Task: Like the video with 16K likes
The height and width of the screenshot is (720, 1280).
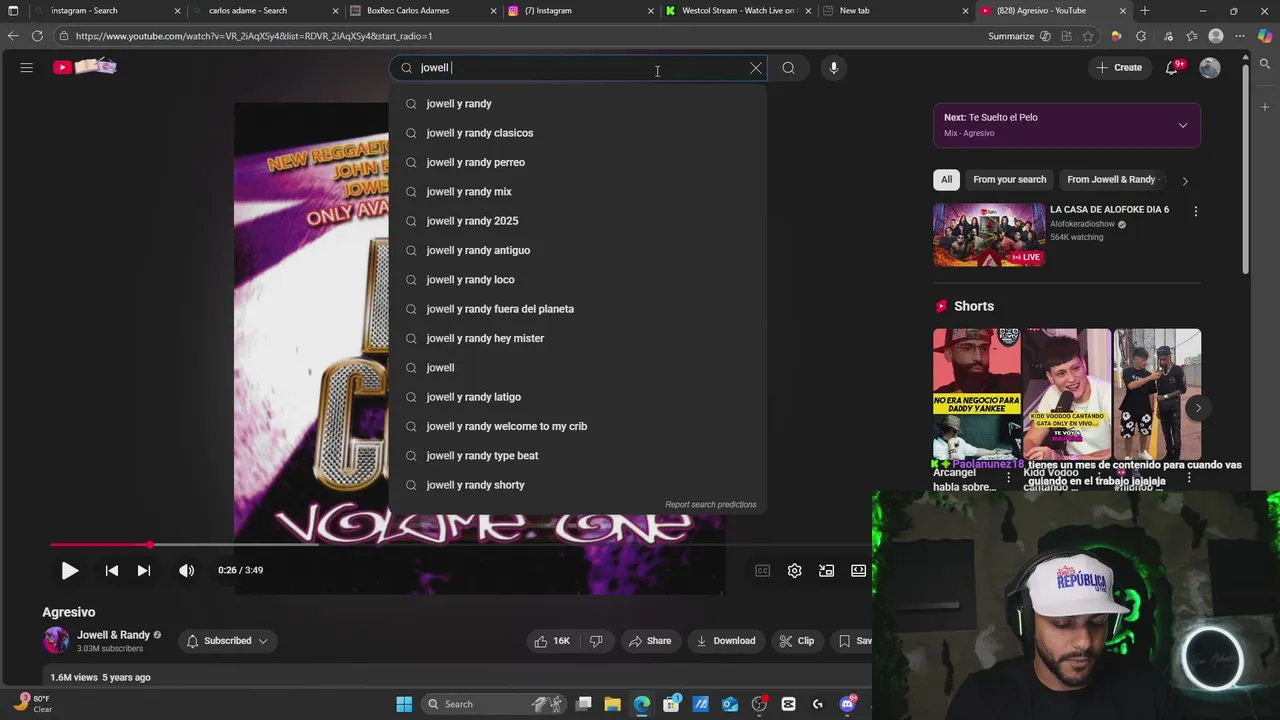Action: pos(552,641)
